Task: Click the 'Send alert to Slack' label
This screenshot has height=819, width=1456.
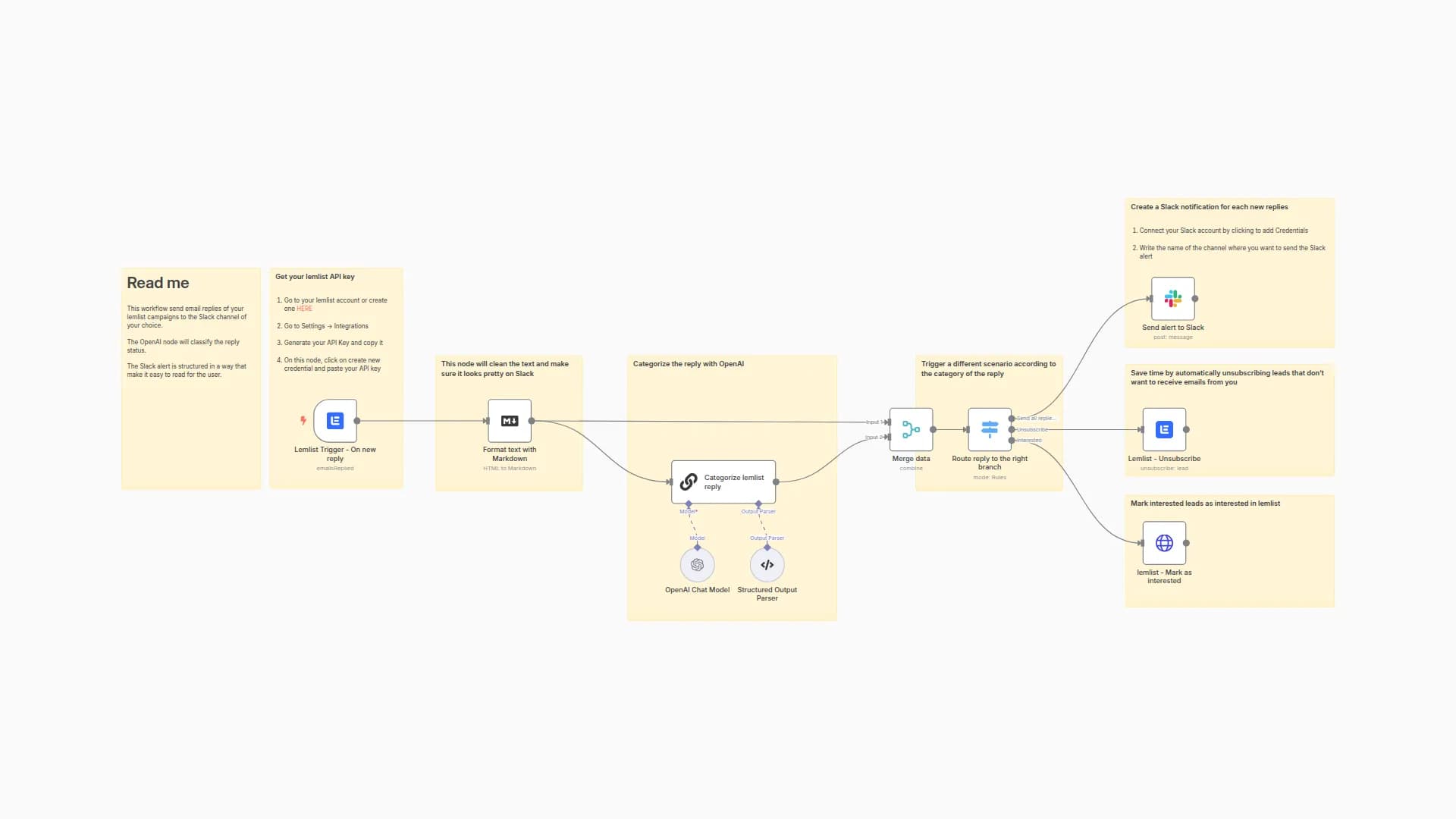Action: [x=1173, y=328]
